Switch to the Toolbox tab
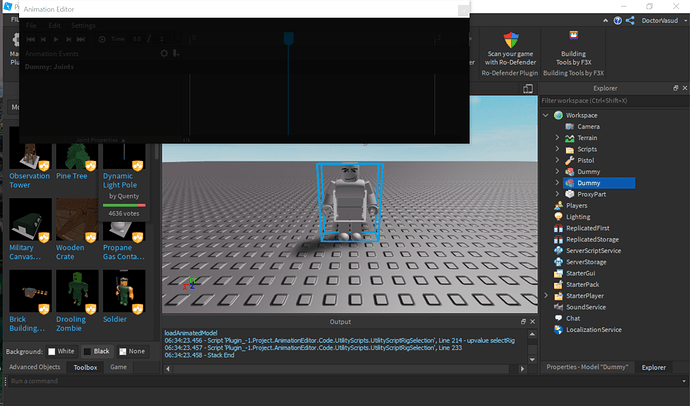Screen dimensions: 690x406 coord(85,367)
